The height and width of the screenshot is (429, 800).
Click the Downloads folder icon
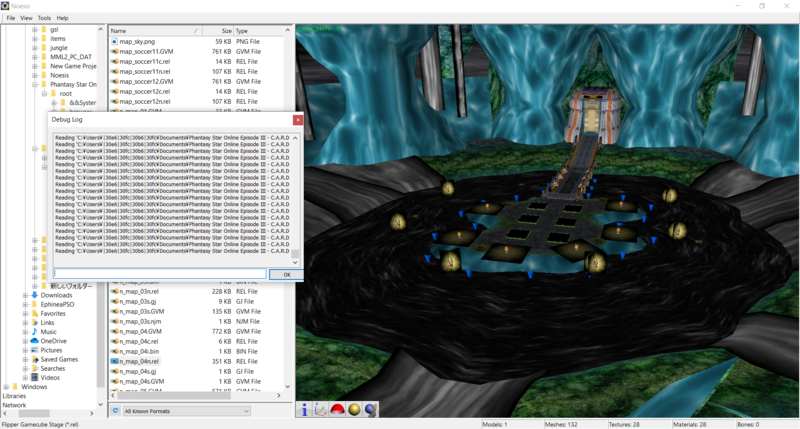point(35,295)
